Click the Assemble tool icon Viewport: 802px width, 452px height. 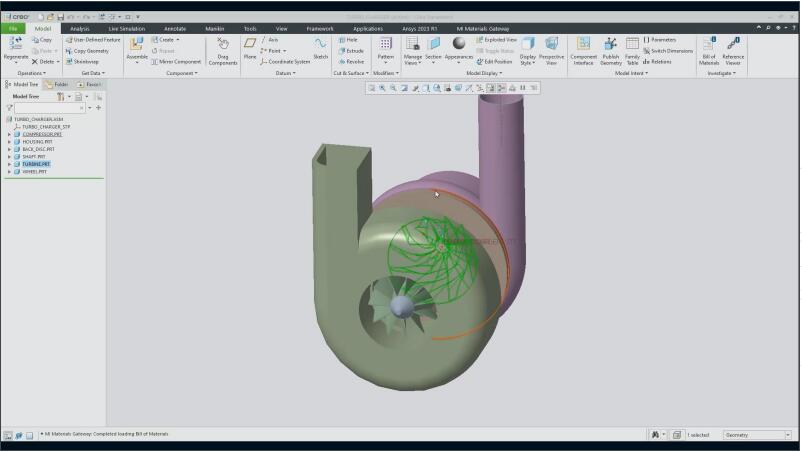coord(136,46)
